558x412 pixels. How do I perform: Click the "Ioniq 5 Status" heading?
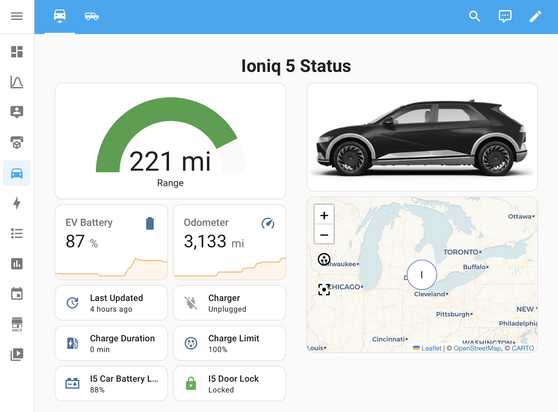(x=296, y=66)
